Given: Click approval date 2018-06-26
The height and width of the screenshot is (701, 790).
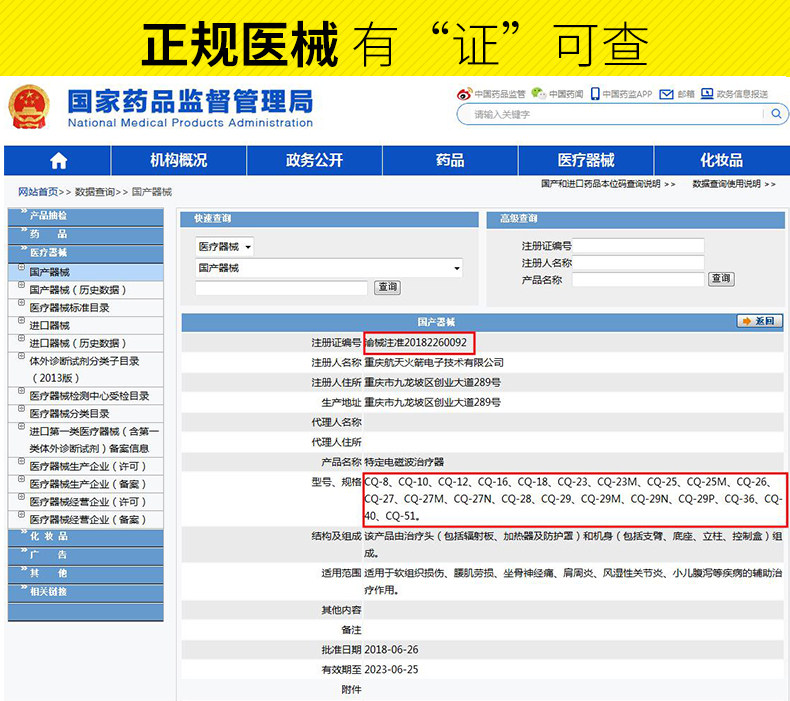Looking at the screenshot, I should pos(391,650).
